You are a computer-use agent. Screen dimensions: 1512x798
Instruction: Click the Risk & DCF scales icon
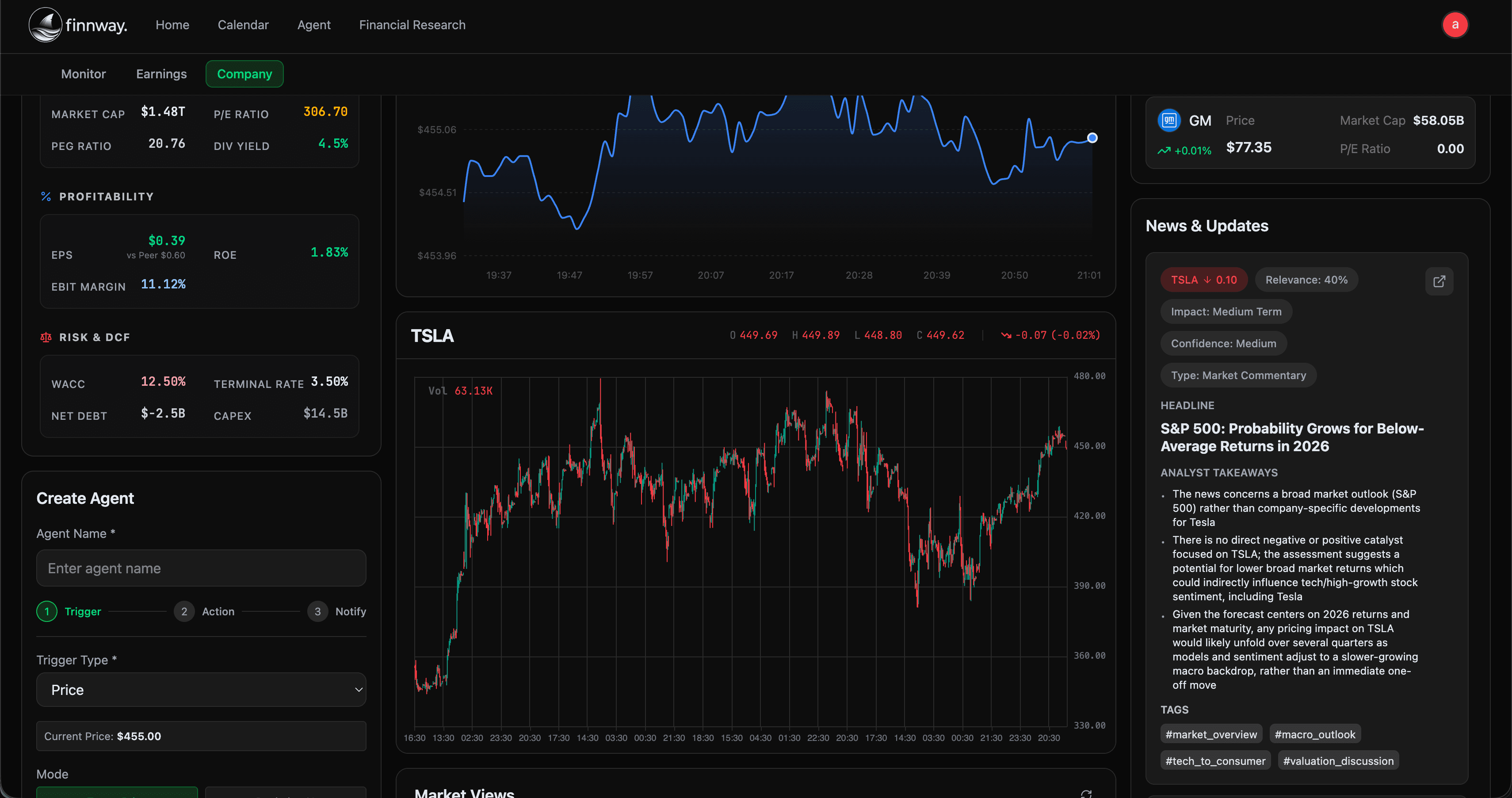pyautogui.click(x=46, y=337)
